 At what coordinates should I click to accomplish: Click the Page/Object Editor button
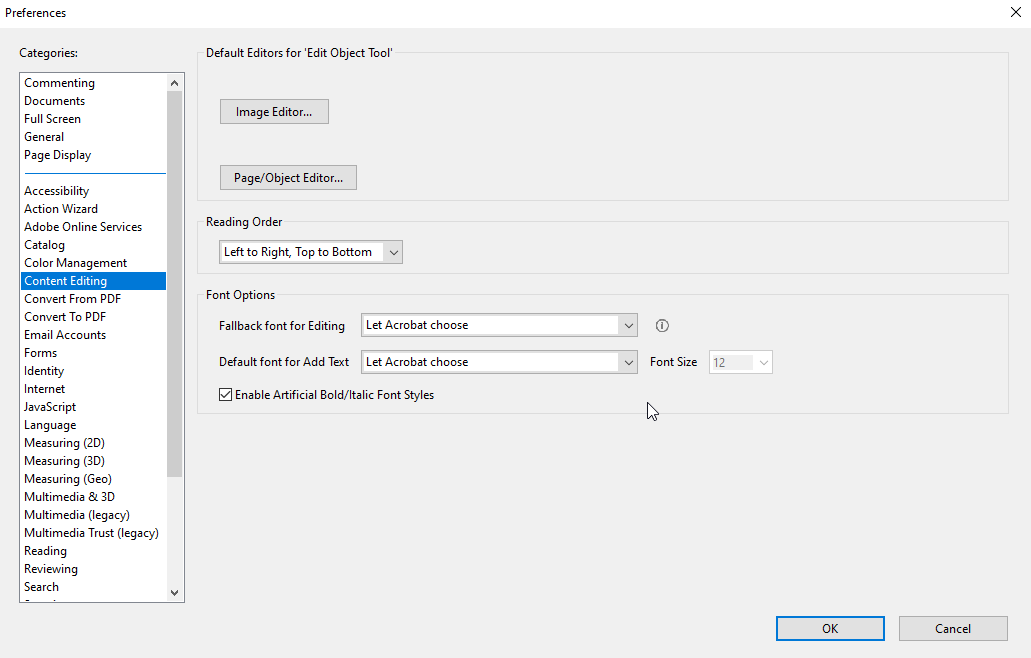288,177
